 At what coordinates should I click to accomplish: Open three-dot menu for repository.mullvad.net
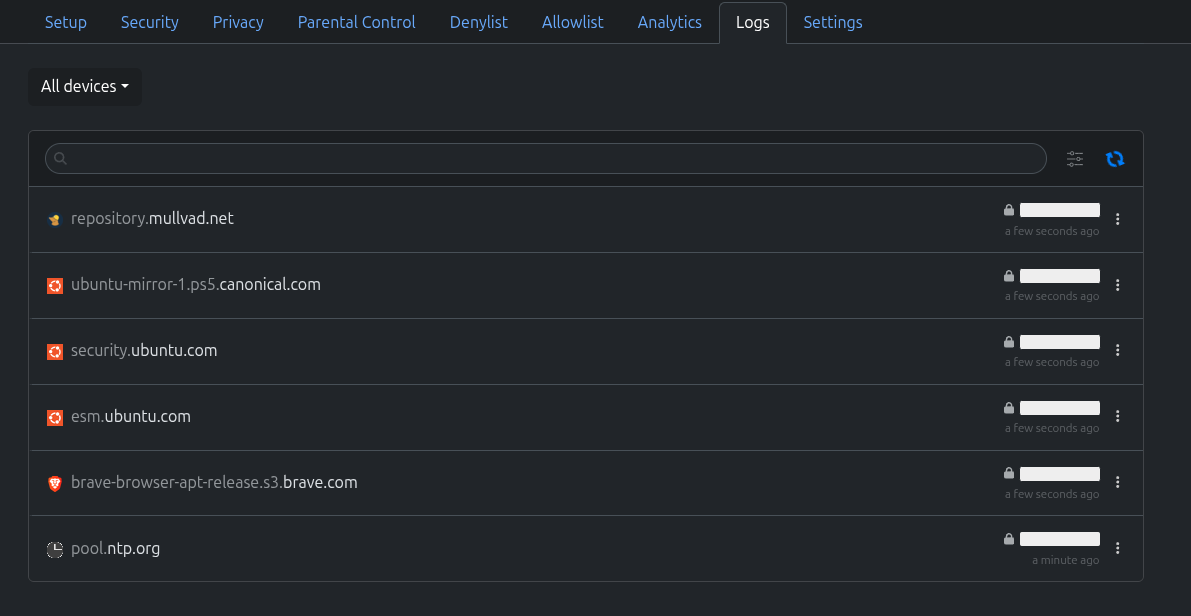1118,219
